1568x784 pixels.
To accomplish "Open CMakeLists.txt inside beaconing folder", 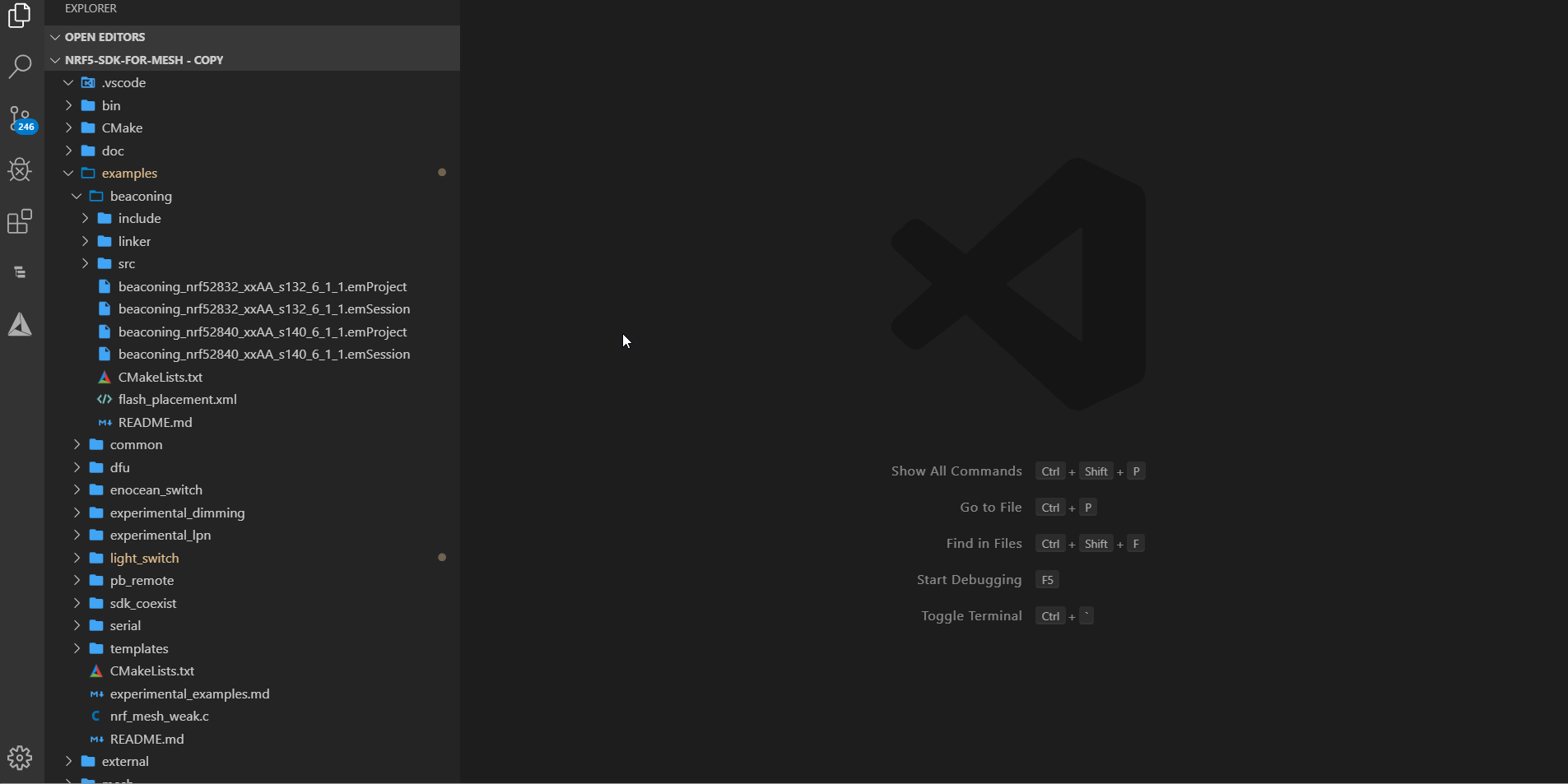I will point(160,378).
